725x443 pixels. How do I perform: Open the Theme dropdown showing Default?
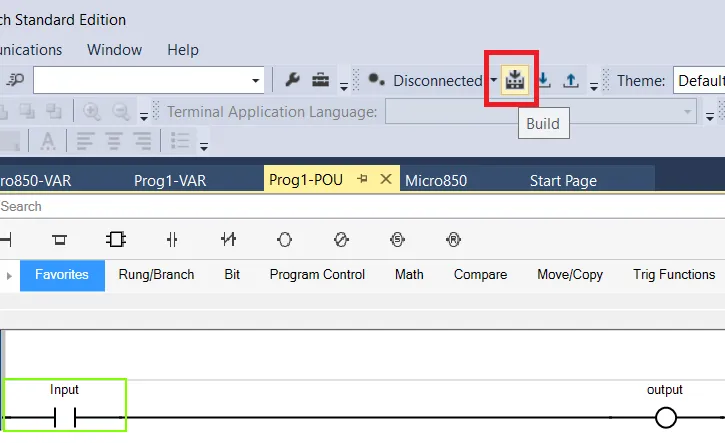(699, 80)
